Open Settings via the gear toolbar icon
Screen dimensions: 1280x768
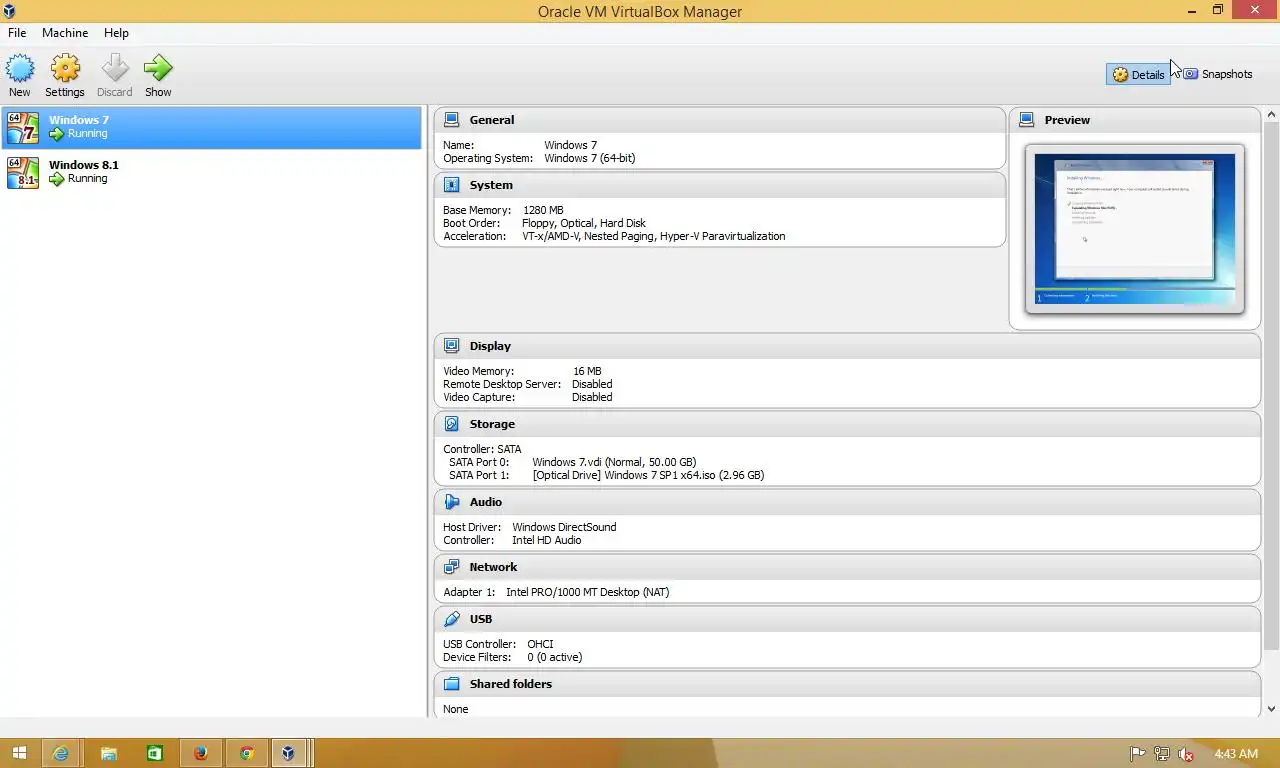[x=65, y=68]
